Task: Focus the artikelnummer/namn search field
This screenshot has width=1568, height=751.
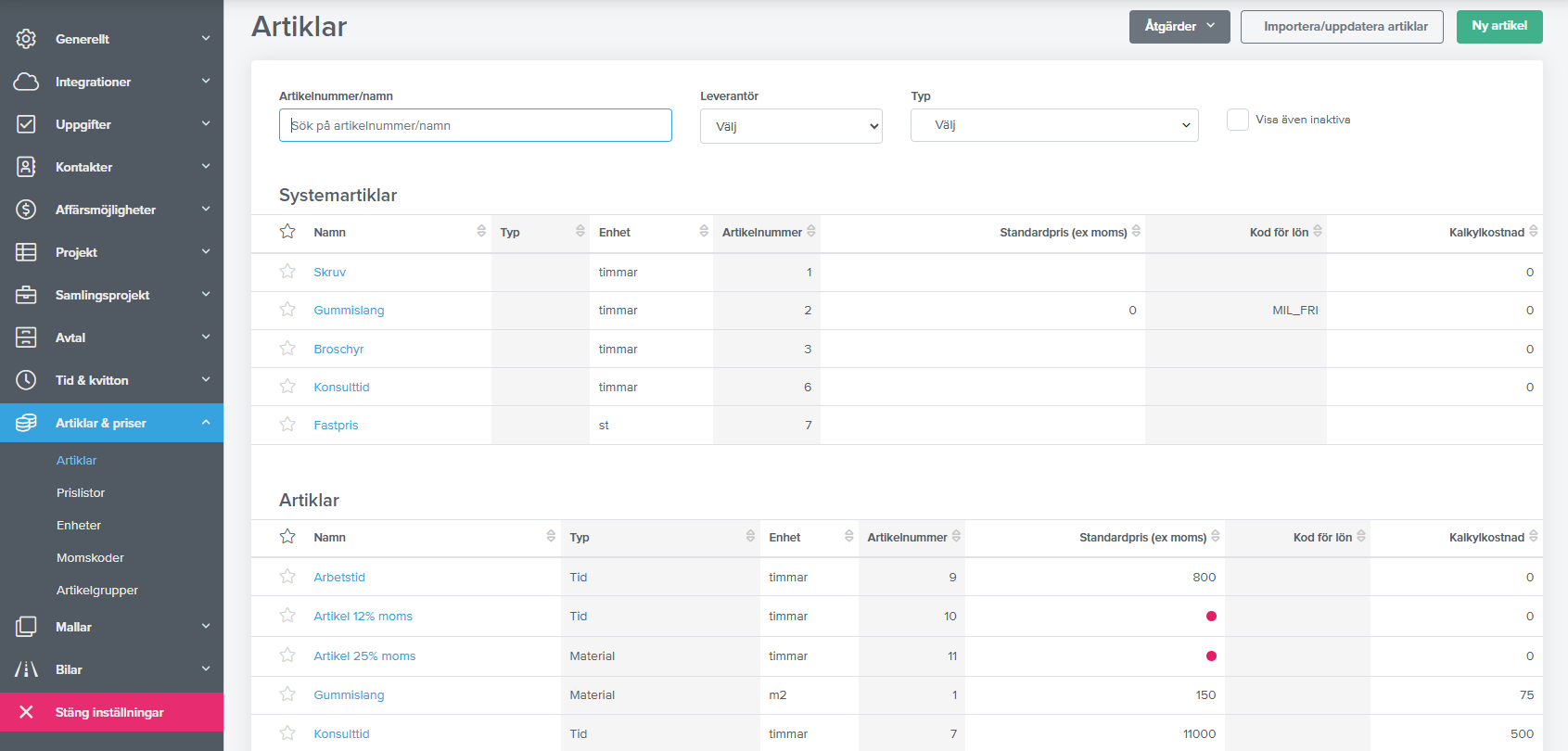Action: [x=475, y=125]
